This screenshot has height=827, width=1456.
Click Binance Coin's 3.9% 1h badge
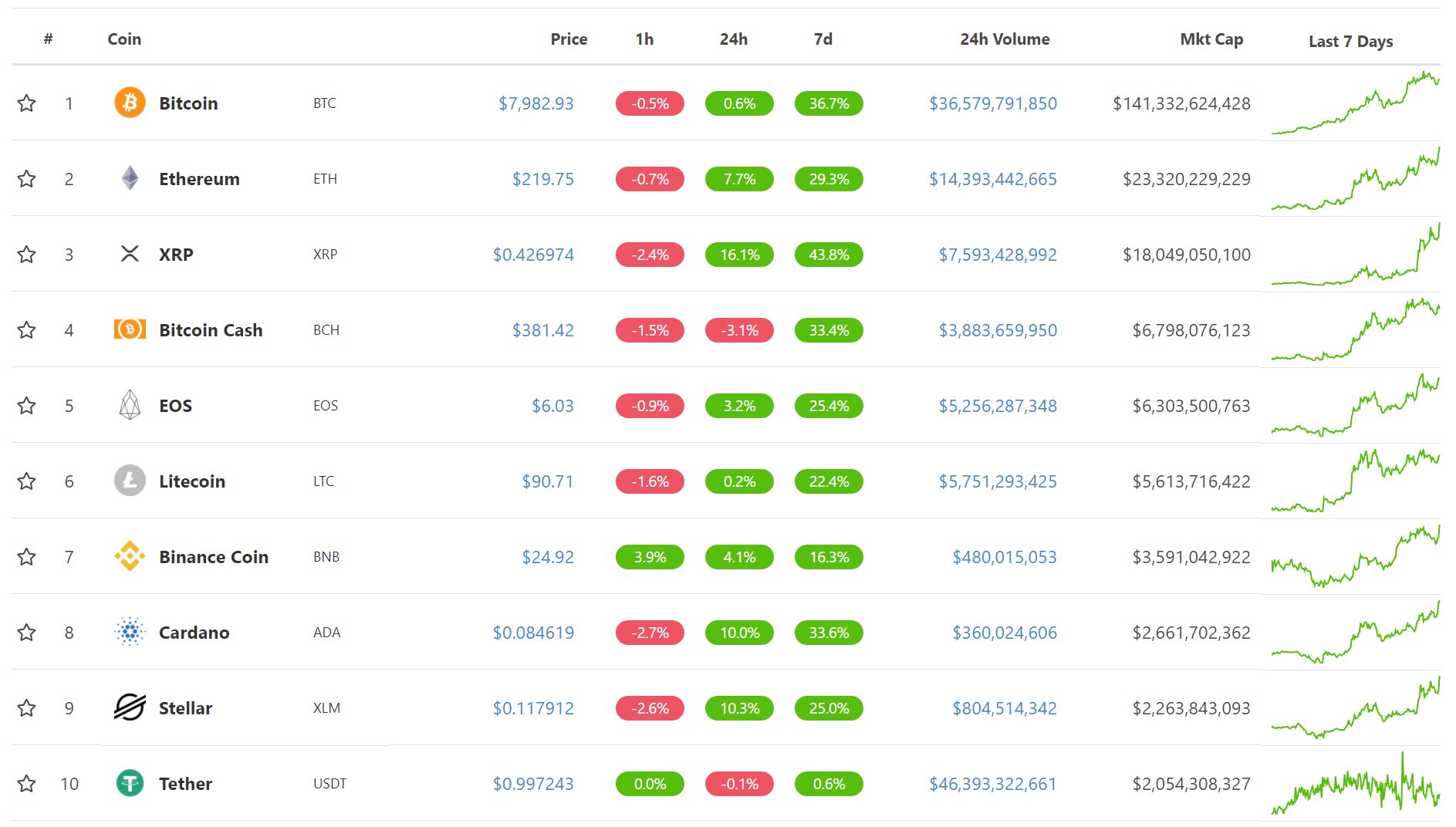pos(650,556)
